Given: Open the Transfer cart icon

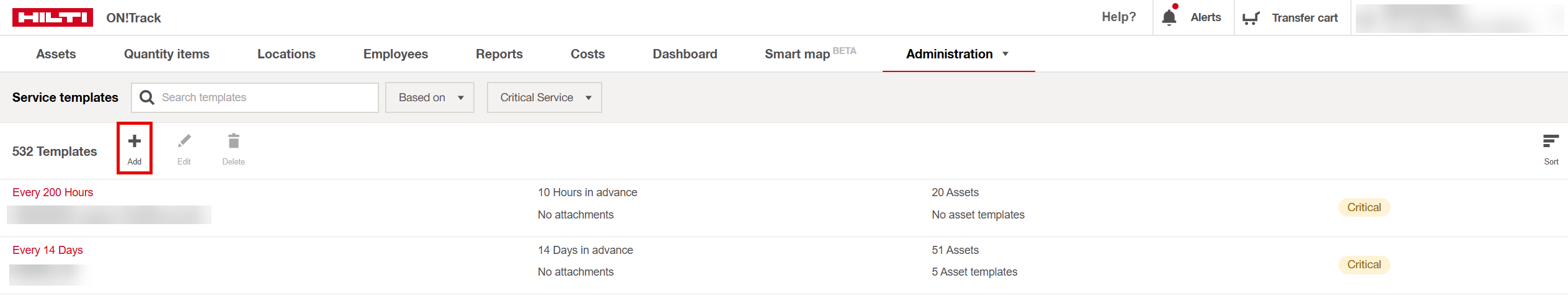Looking at the screenshot, I should tap(1251, 18).
